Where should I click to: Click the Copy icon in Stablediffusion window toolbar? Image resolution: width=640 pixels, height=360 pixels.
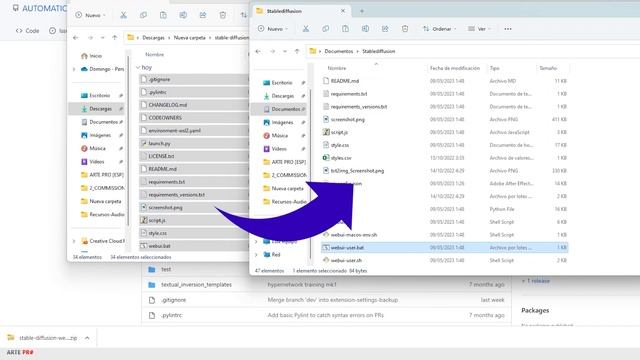pyautogui.click(x=325, y=29)
